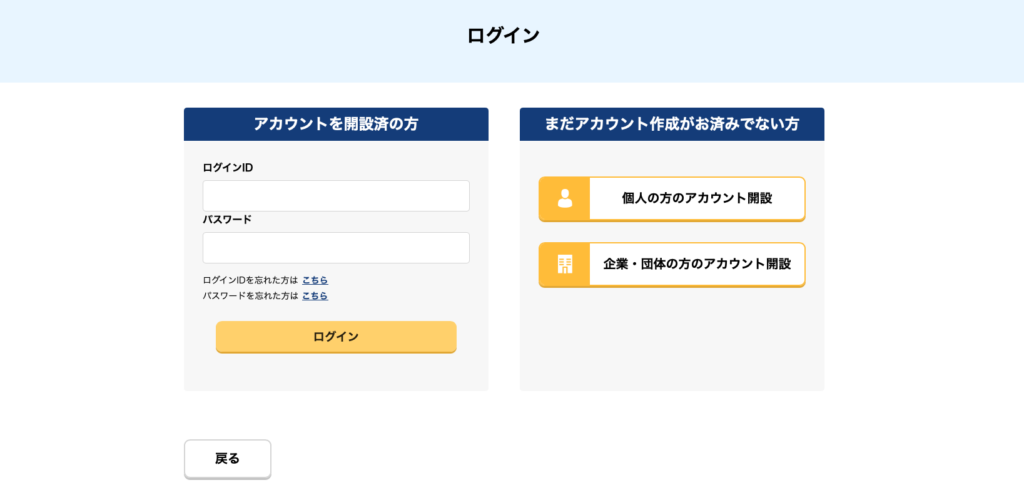Click the パスワードを忘れた方は helper text
The height and width of the screenshot is (500, 1024).
250,296
